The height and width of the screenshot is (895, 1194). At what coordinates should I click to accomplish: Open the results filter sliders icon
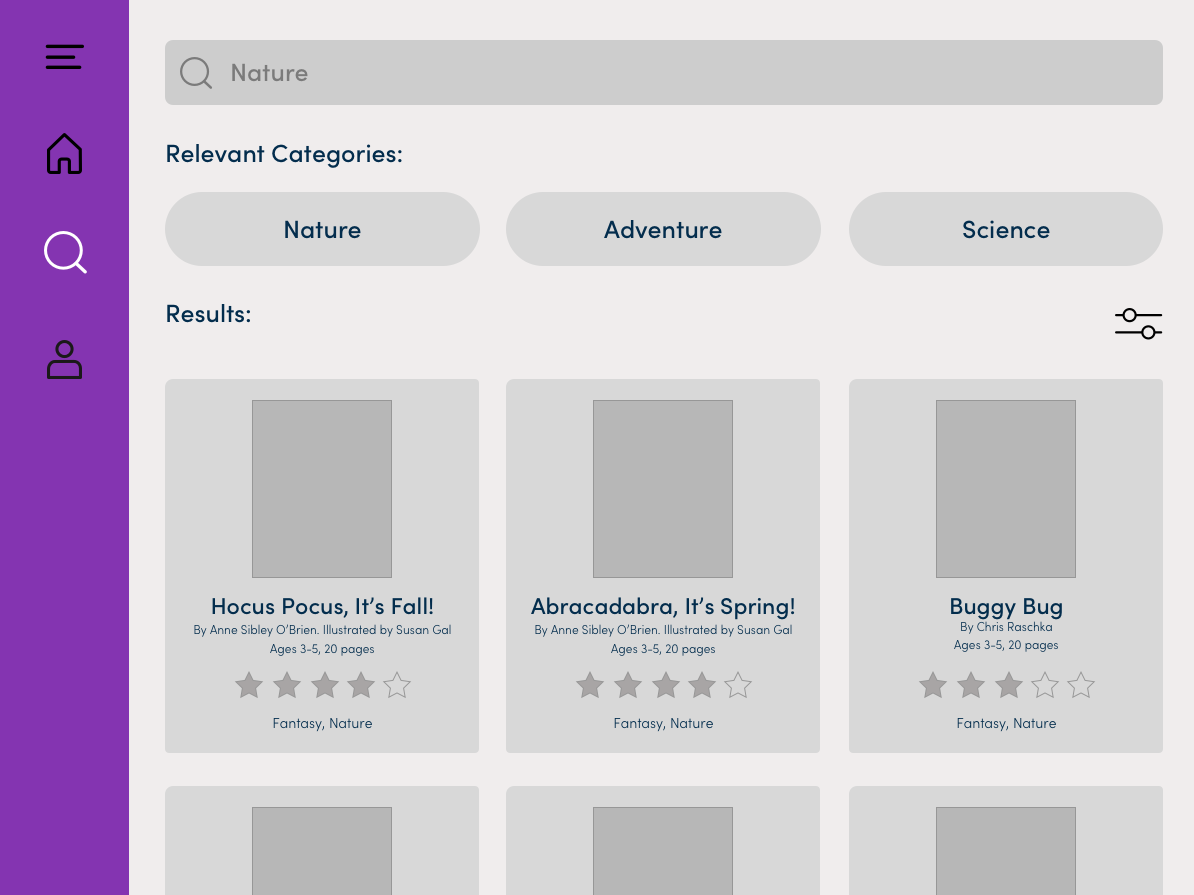tap(1138, 324)
